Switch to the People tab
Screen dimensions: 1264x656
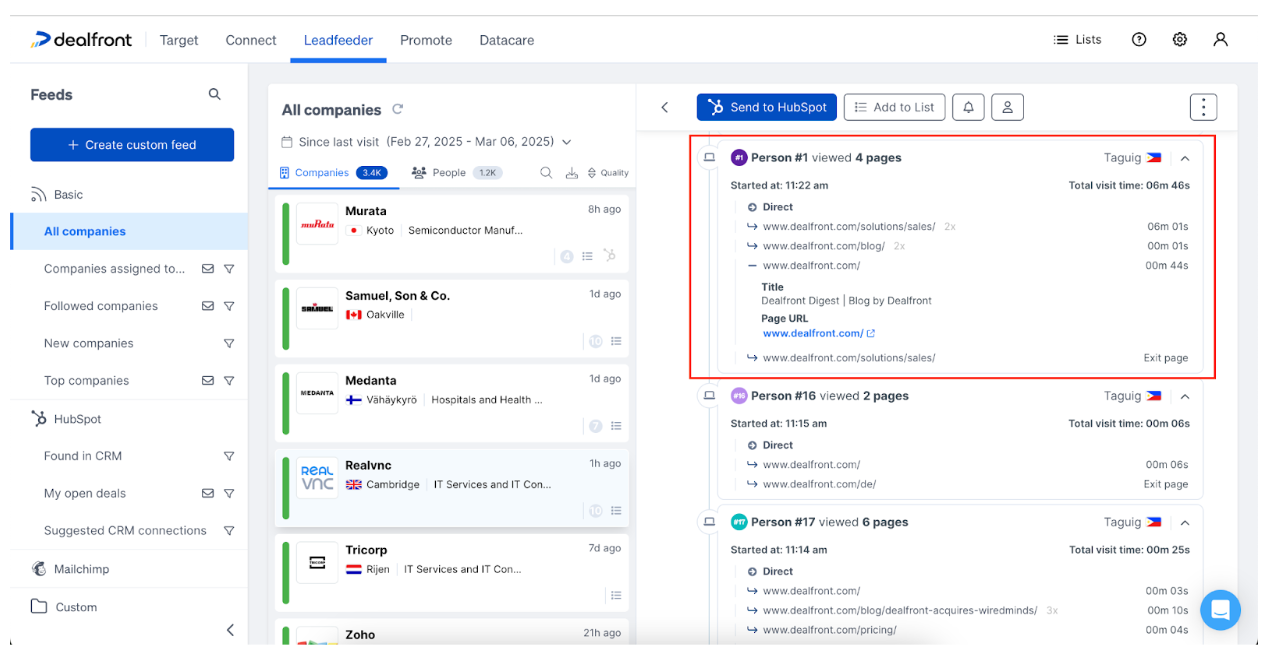[456, 173]
